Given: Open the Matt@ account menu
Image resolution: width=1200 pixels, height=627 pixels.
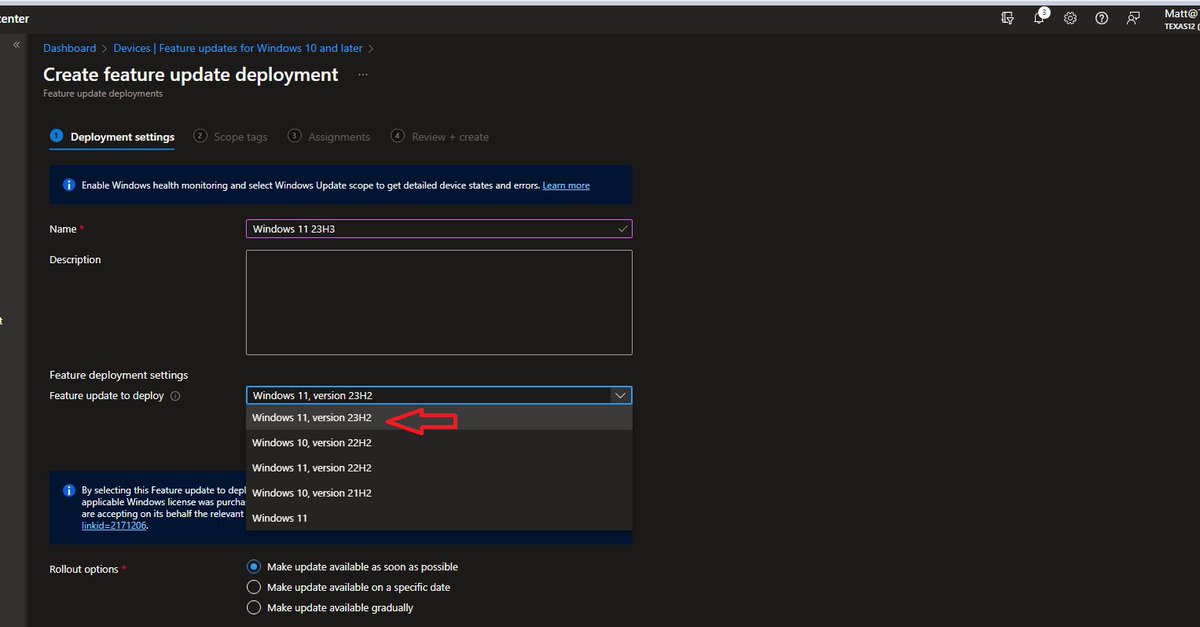Looking at the screenshot, I should 1182,18.
